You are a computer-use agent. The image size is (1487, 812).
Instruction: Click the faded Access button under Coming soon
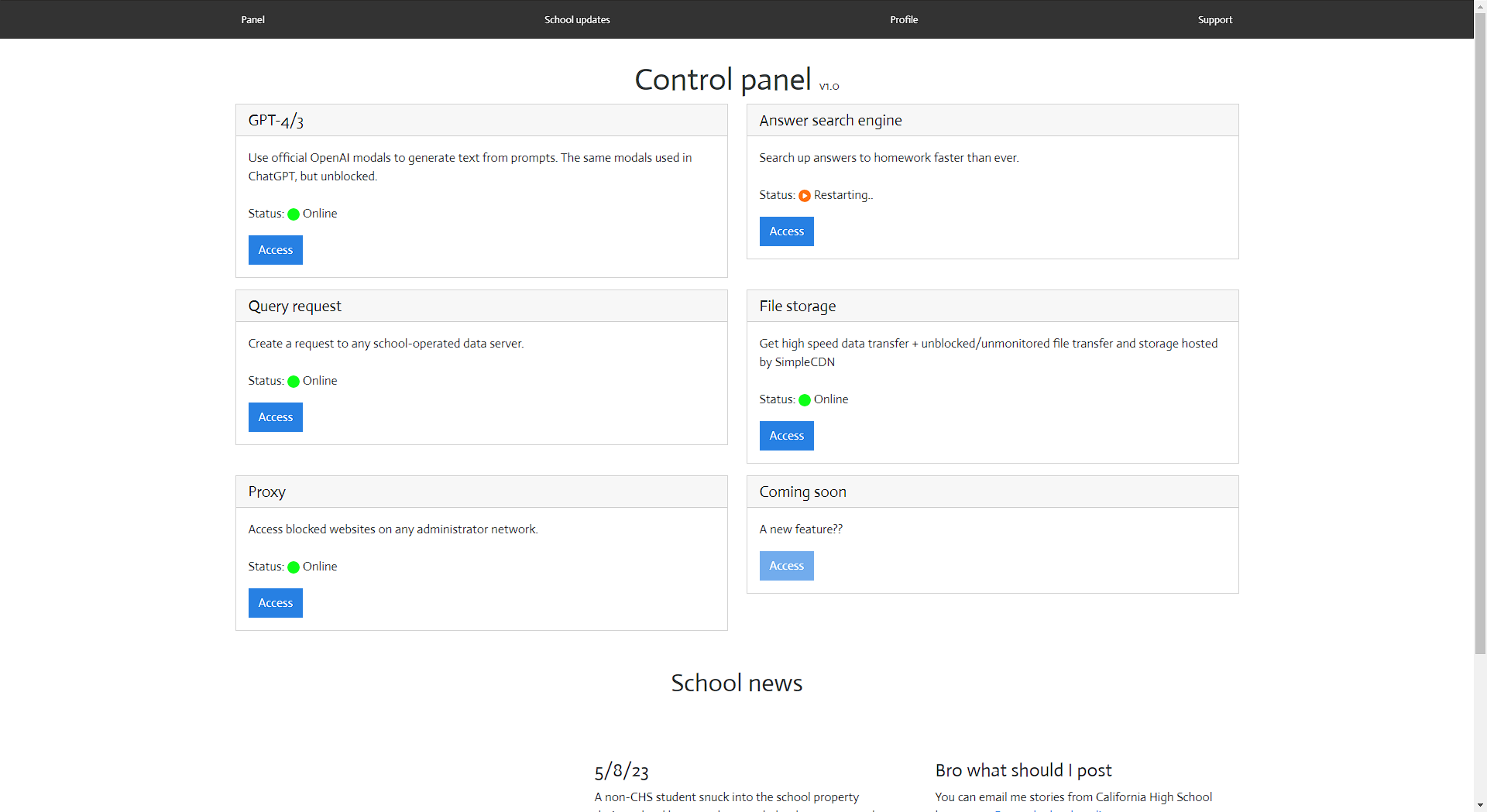click(x=787, y=566)
